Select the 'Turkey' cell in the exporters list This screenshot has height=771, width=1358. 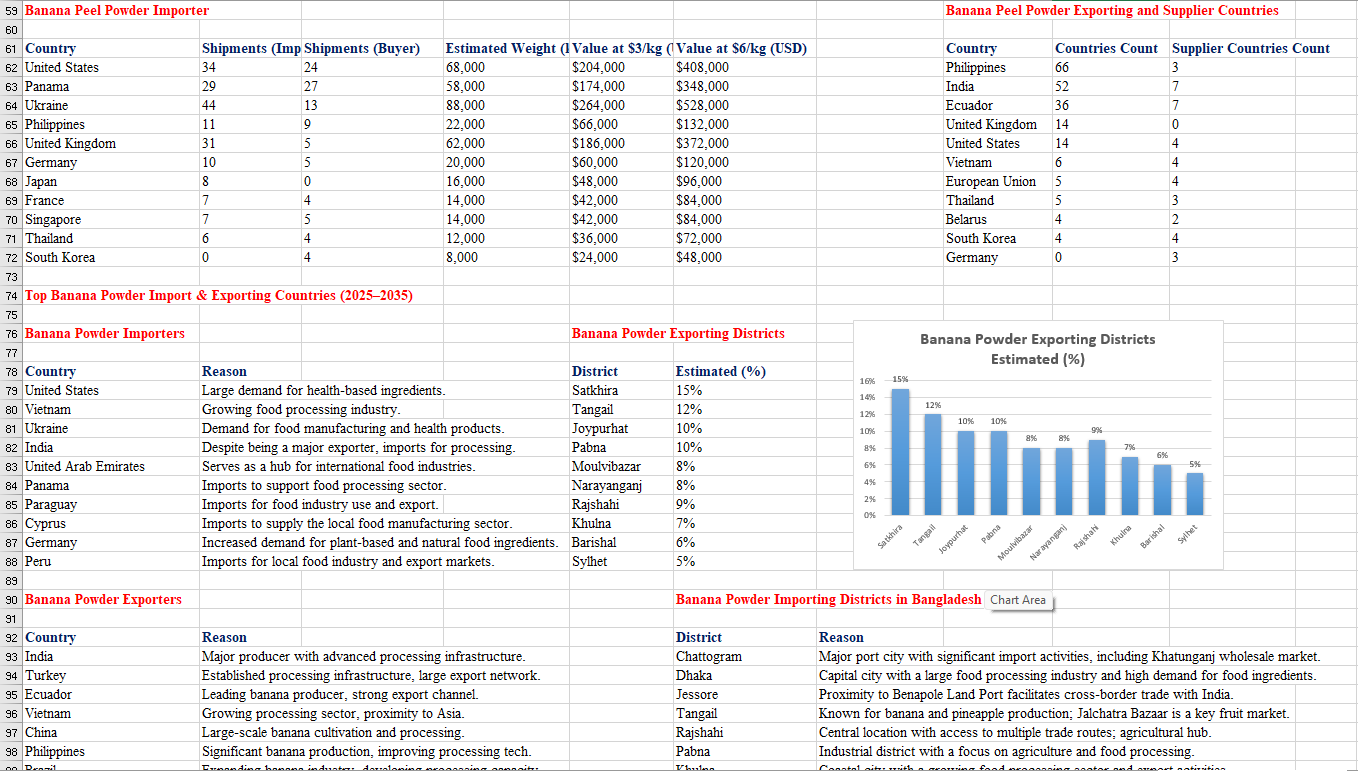tap(46, 675)
